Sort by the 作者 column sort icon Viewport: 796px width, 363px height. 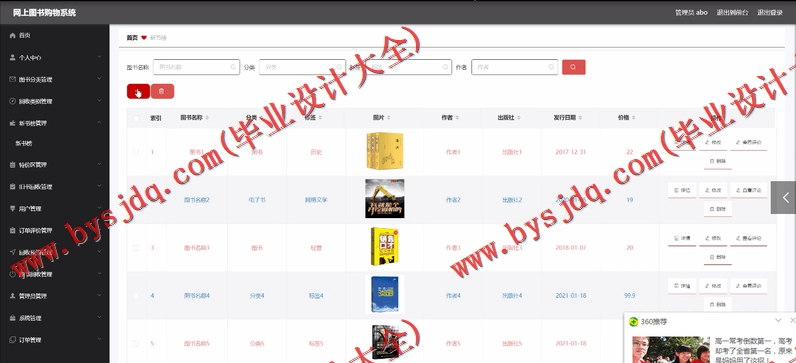(x=457, y=118)
